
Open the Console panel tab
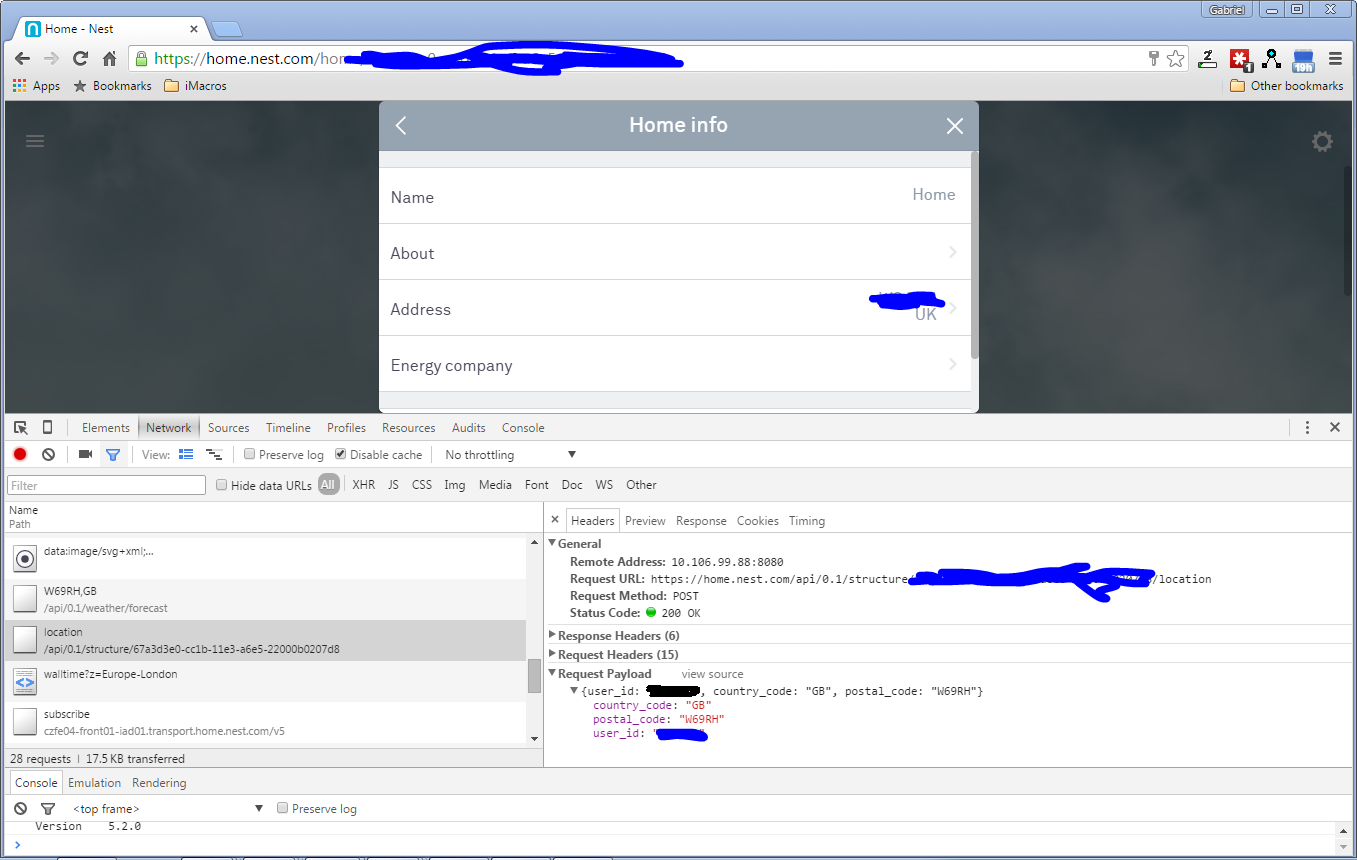[523, 428]
